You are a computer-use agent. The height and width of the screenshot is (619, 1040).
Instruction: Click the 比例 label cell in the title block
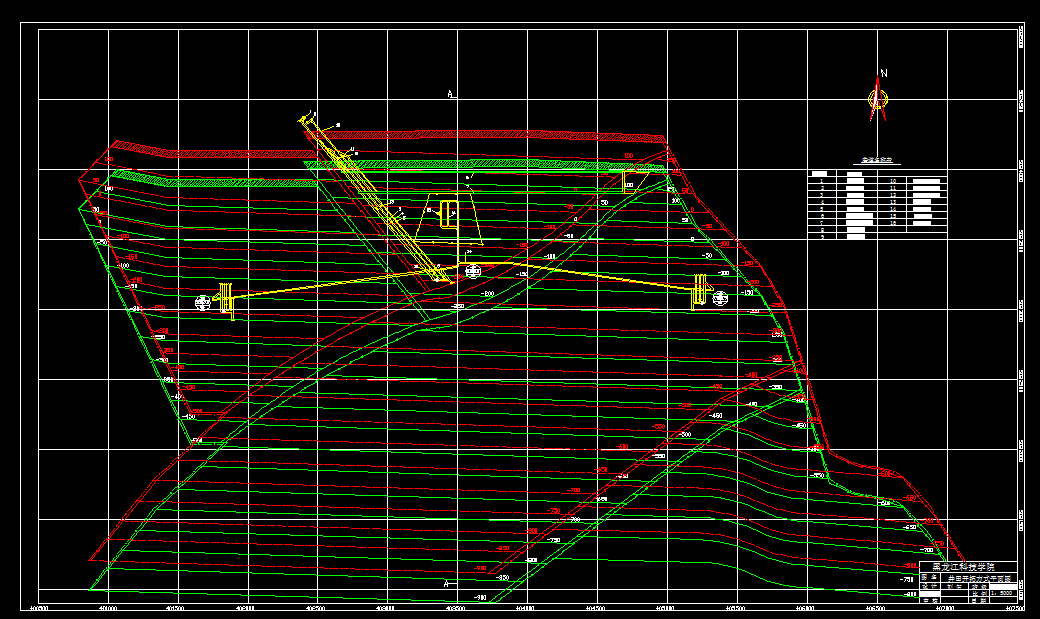click(x=978, y=593)
